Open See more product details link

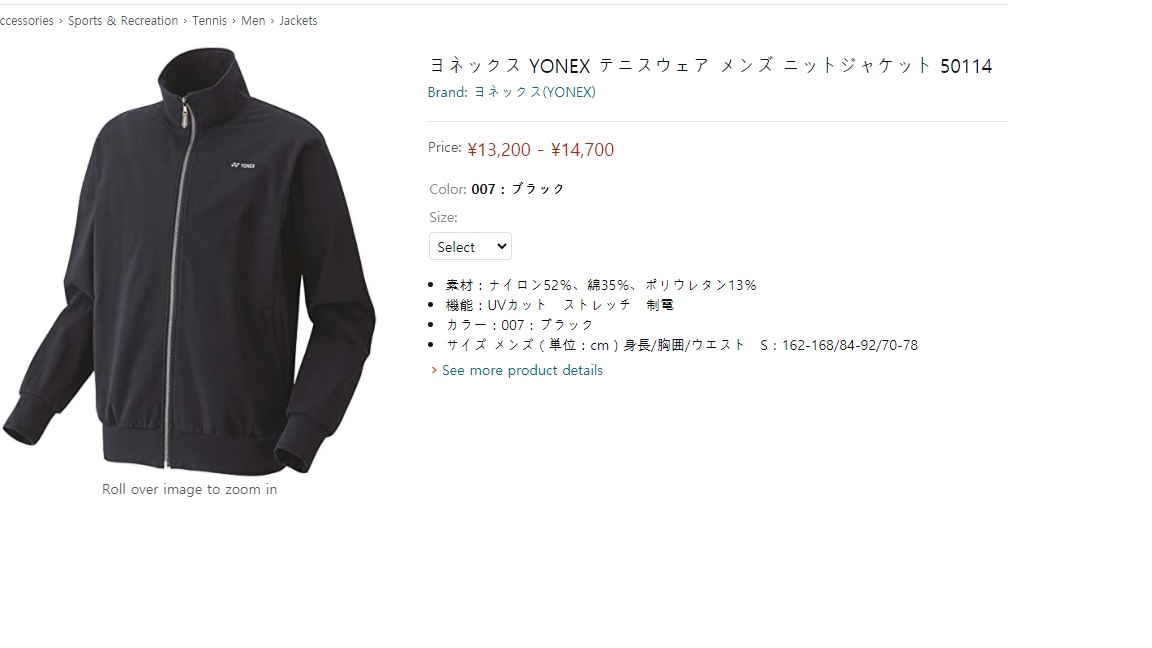pos(522,370)
